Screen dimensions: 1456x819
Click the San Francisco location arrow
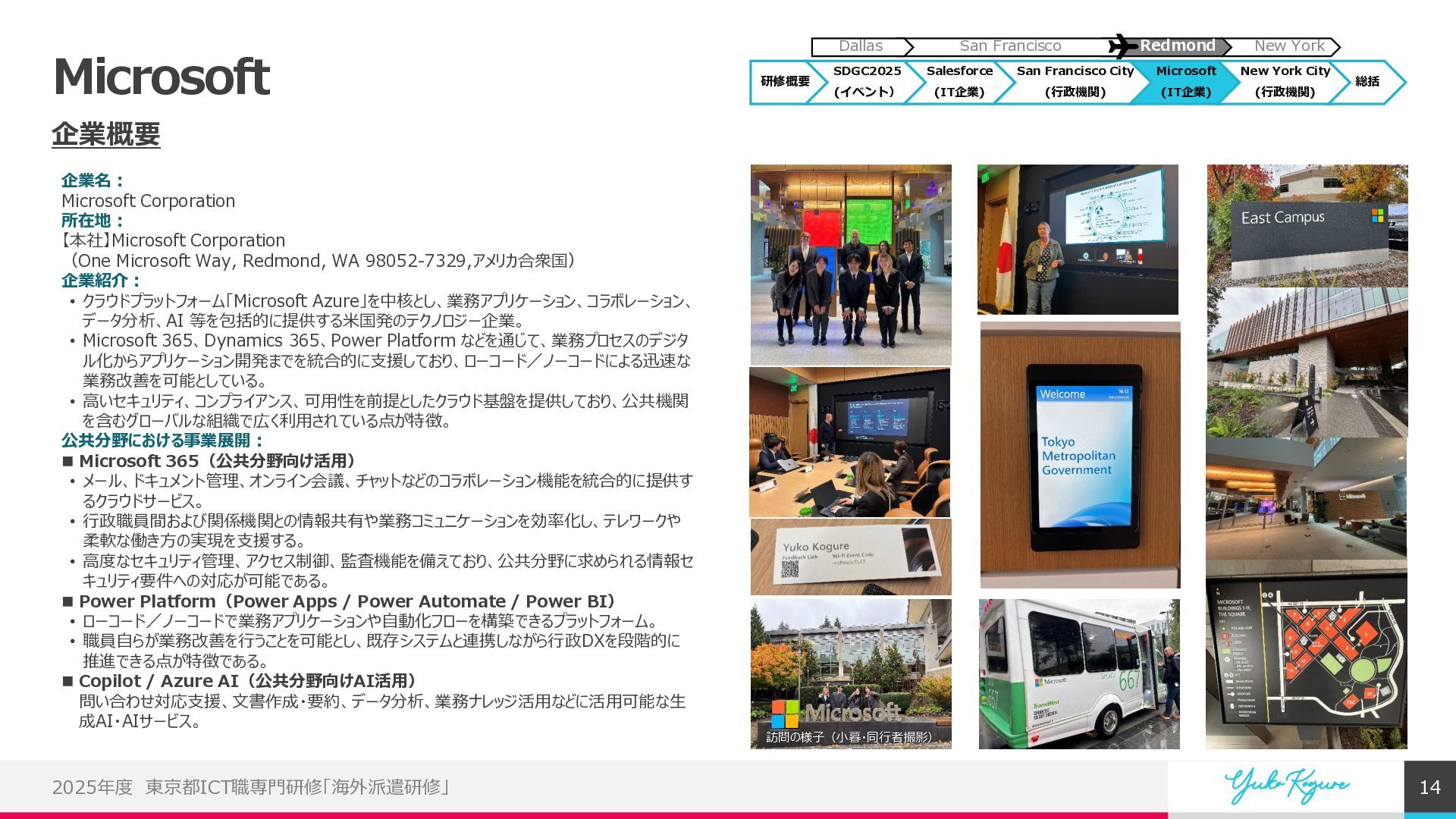[x=1010, y=46]
